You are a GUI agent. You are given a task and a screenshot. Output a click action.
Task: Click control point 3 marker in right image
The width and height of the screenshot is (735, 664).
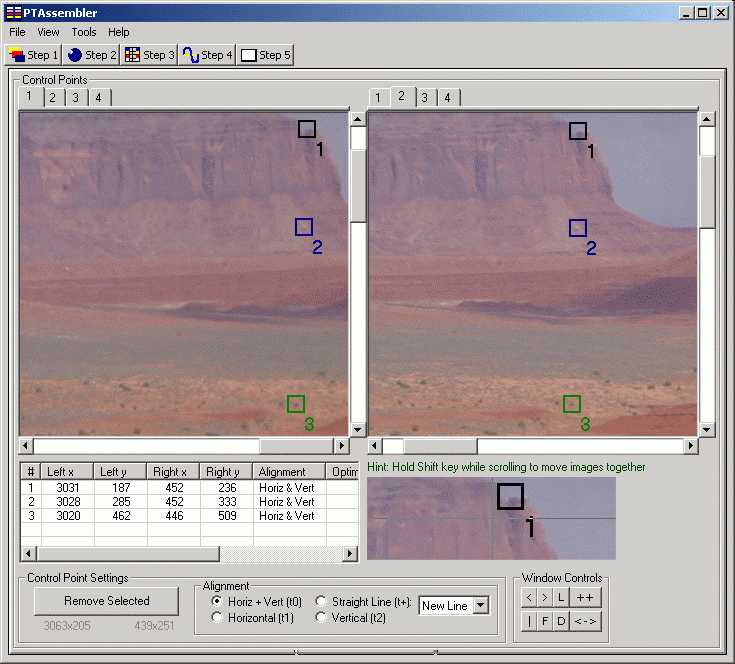coord(572,404)
